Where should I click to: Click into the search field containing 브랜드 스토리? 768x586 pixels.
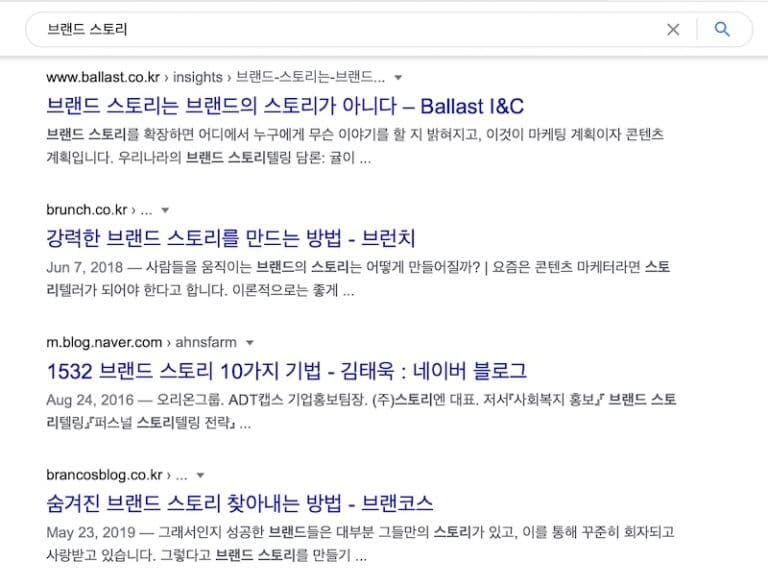click(x=343, y=29)
